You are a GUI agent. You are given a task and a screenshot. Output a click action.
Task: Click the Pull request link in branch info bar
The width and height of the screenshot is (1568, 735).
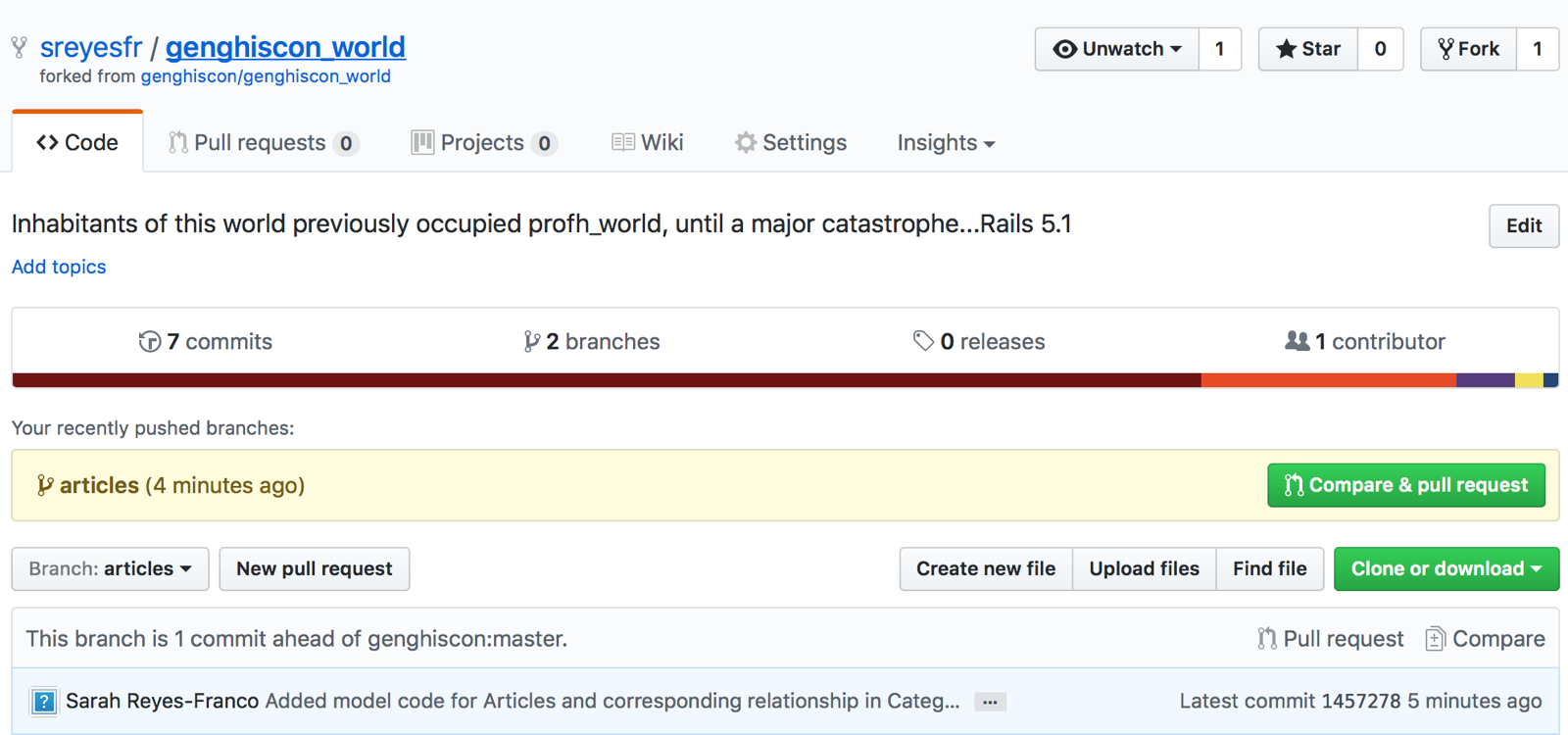click(1331, 639)
